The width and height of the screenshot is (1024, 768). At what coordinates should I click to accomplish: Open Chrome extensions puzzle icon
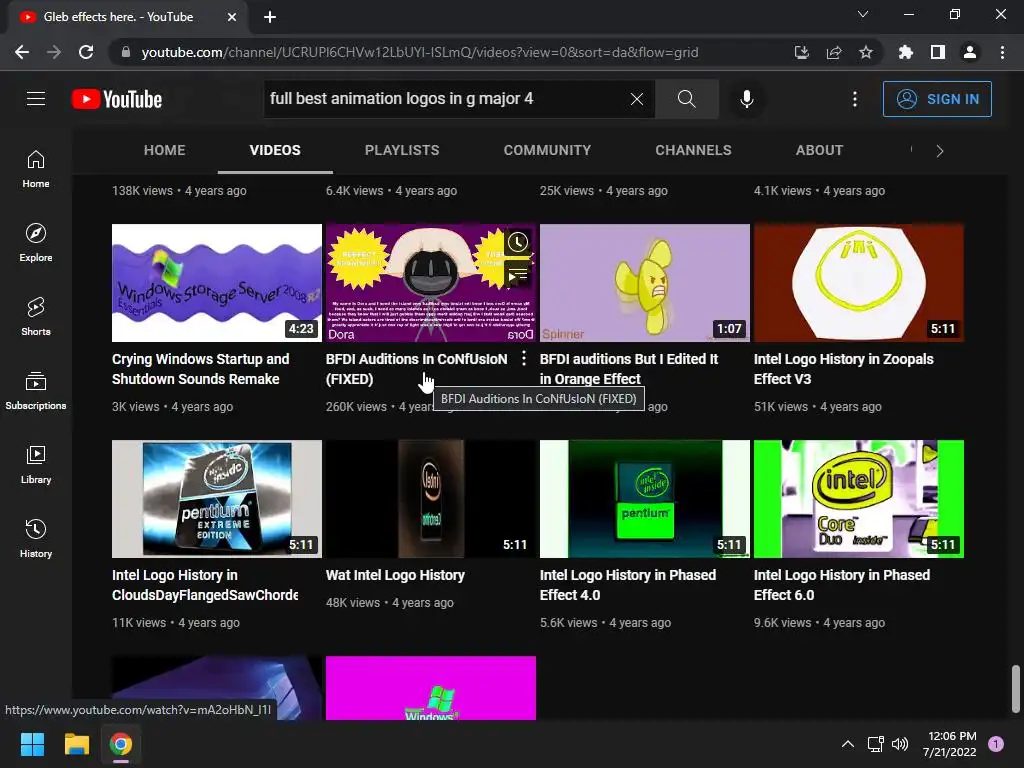pos(905,52)
